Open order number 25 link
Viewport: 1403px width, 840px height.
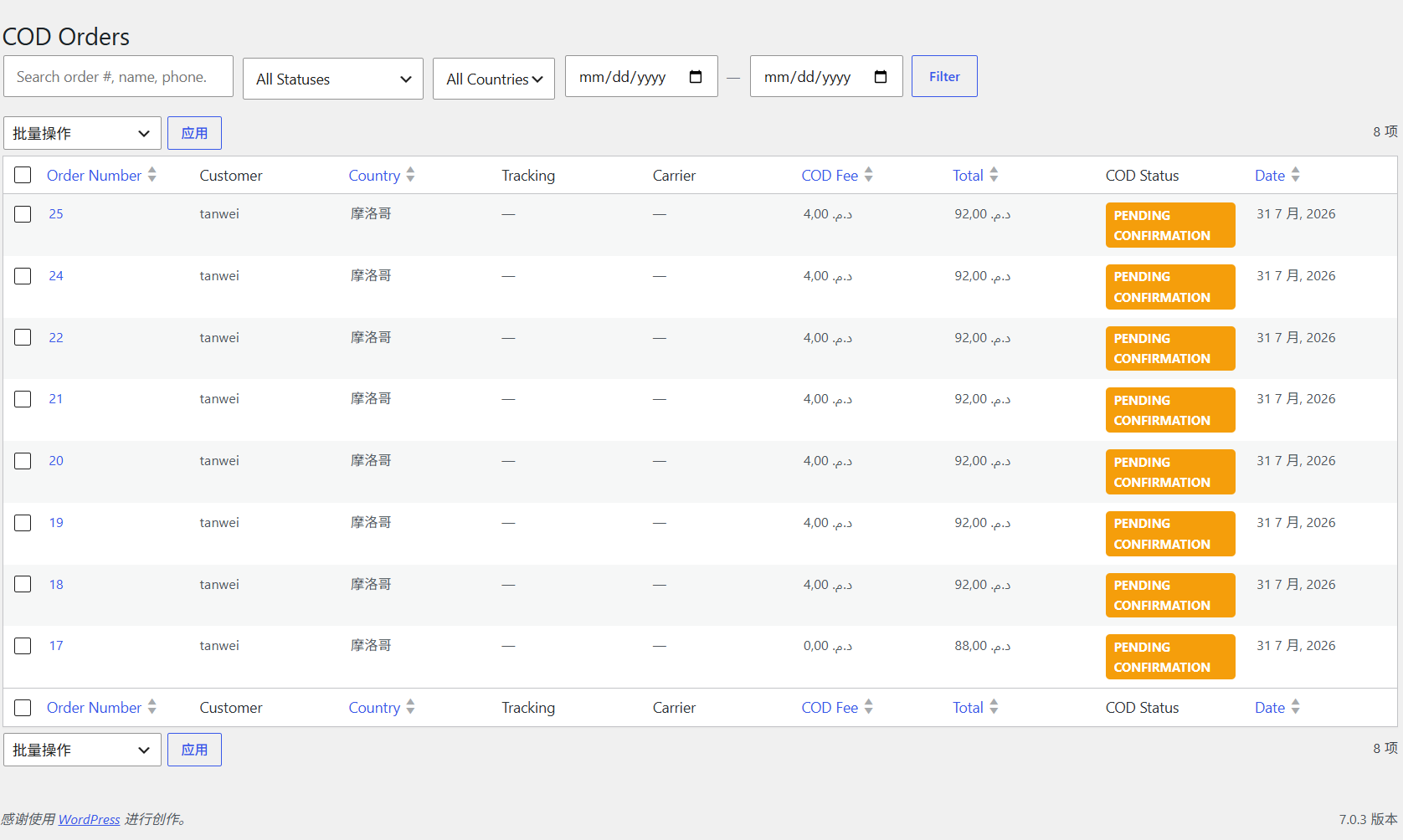pyautogui.click(x=56, y=214)
